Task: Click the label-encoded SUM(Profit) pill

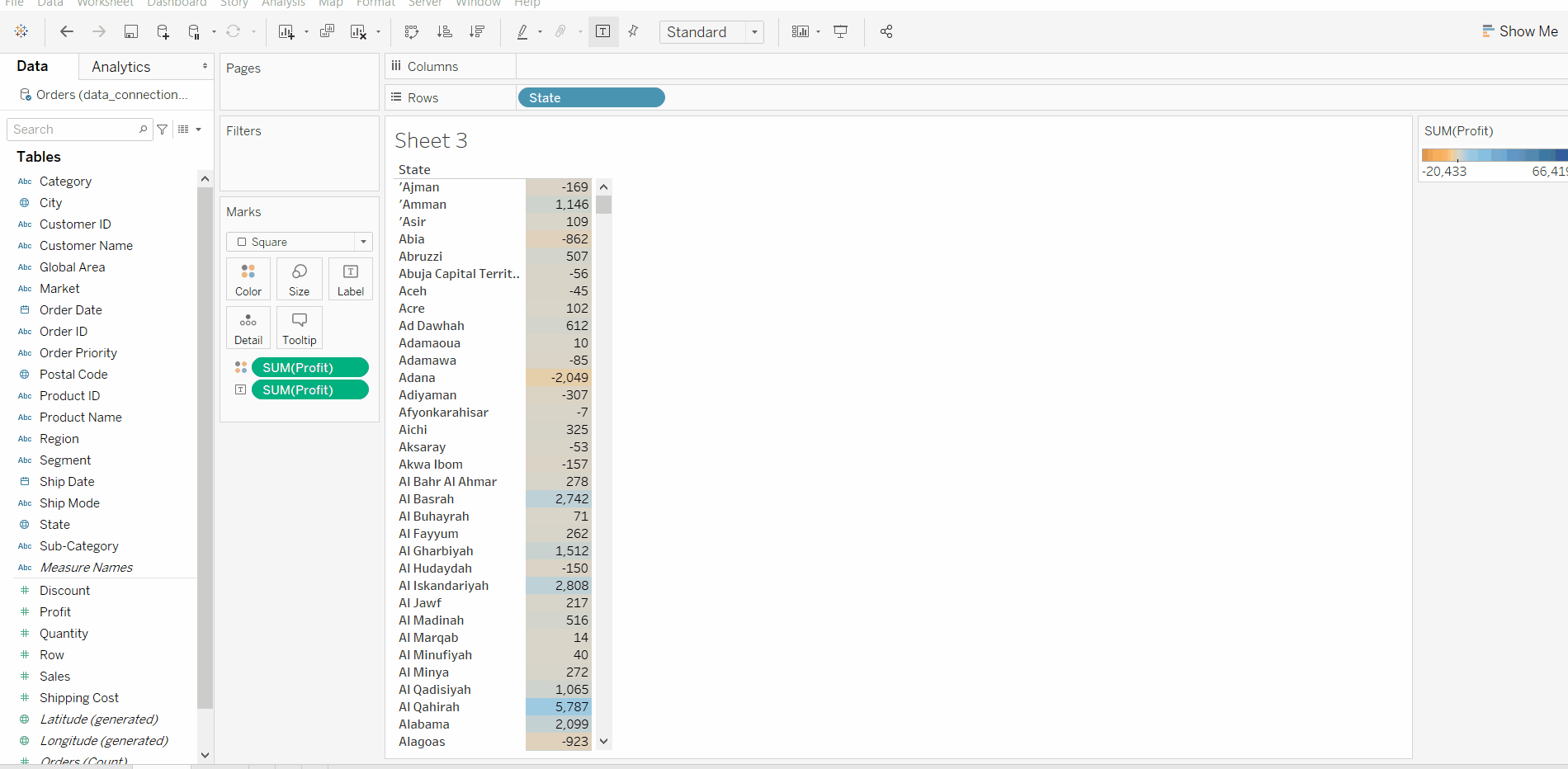Action: pyautogui.click(x=310, y=389)
